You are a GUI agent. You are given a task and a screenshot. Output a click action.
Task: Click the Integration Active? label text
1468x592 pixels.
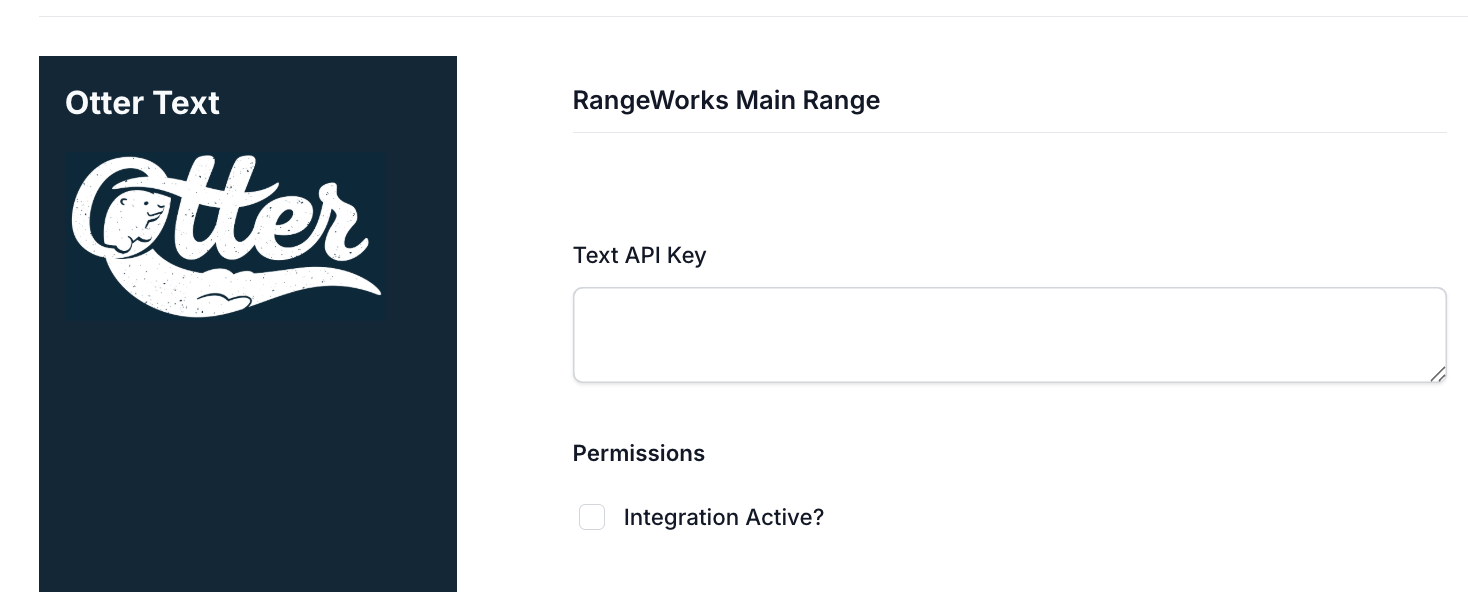coord(724,517)
